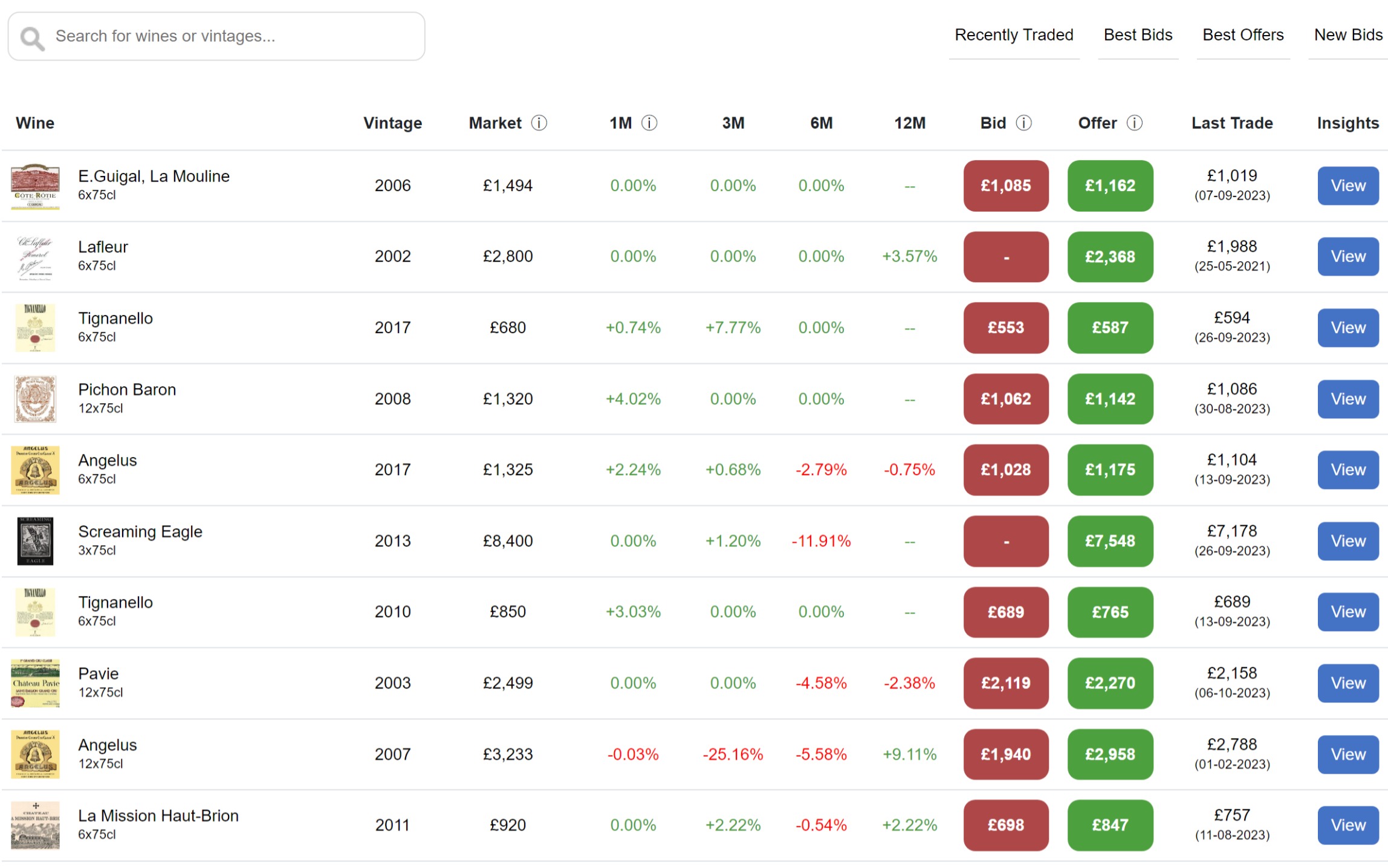Image resolution: width=1388 pixels, height=868 pixels.
Task: View insights for La Mission Haut-Brion
Action: tap(1347, 826)
